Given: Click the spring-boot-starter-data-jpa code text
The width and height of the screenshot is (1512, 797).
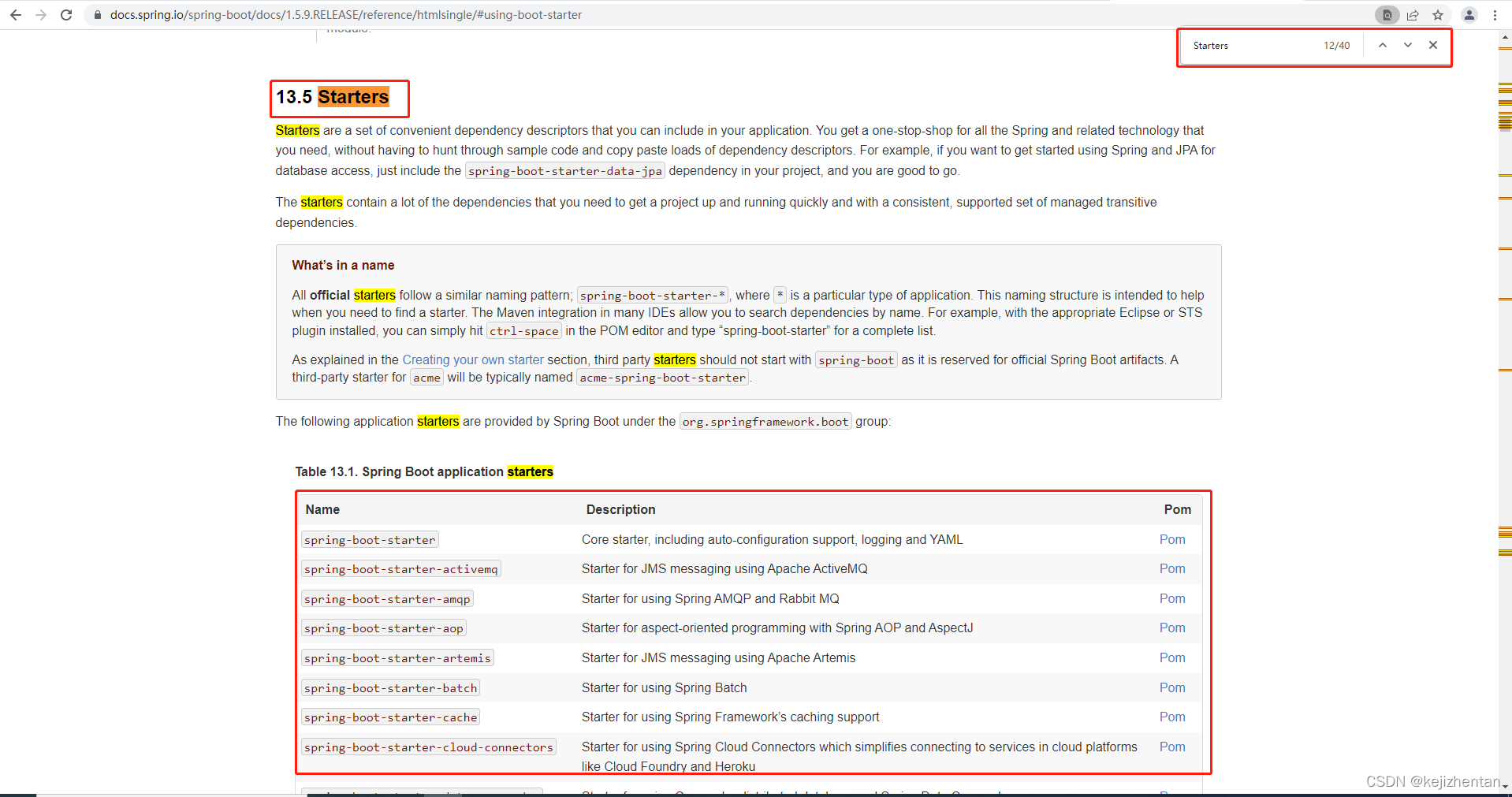Looking at the screenshot, I should 565,171.
